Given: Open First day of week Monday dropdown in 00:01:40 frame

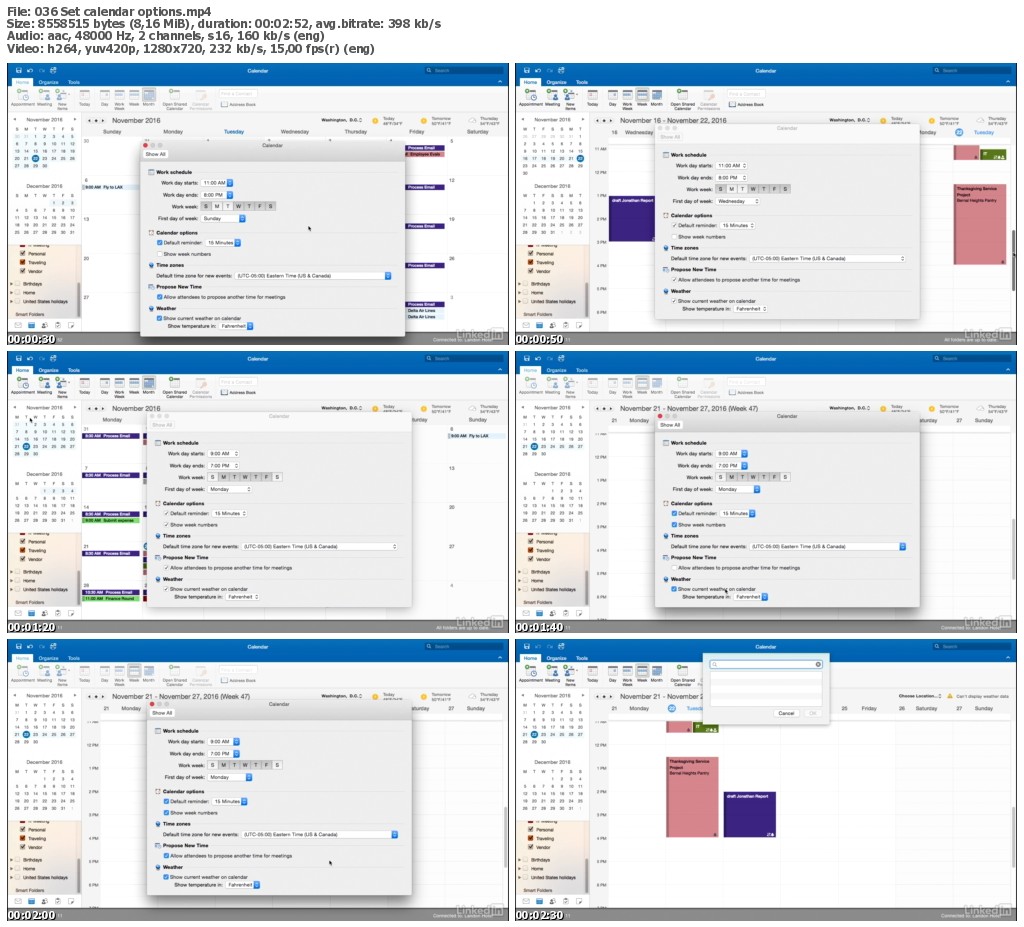Looking at the screenshot, I should 738,489.
